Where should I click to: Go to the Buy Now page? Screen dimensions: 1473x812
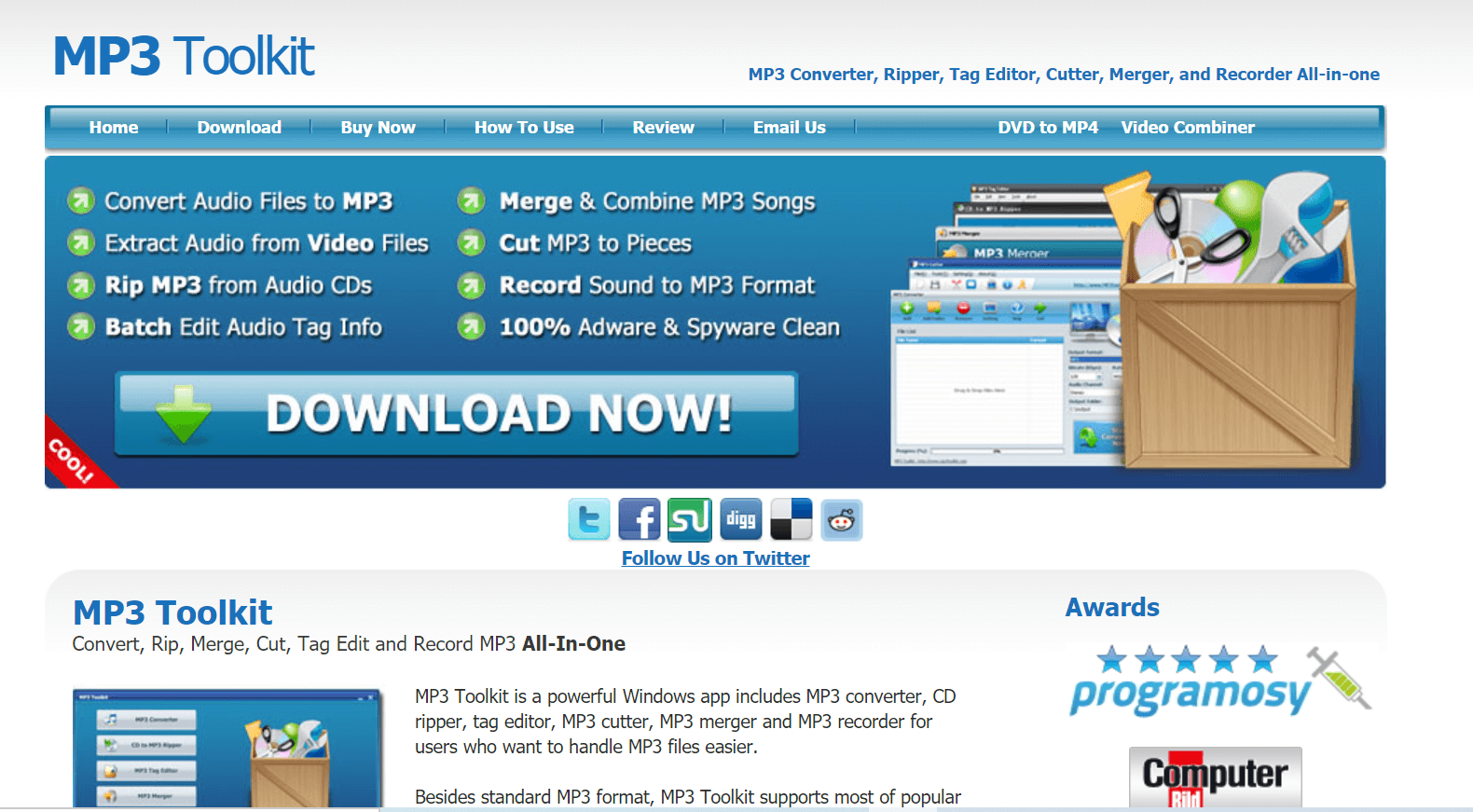[378, 128]
